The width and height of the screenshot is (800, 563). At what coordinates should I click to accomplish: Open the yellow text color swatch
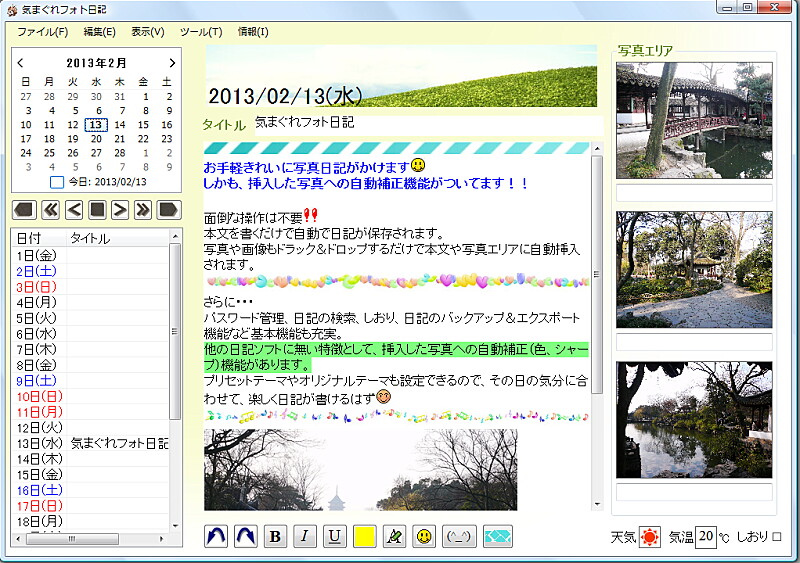364,536
